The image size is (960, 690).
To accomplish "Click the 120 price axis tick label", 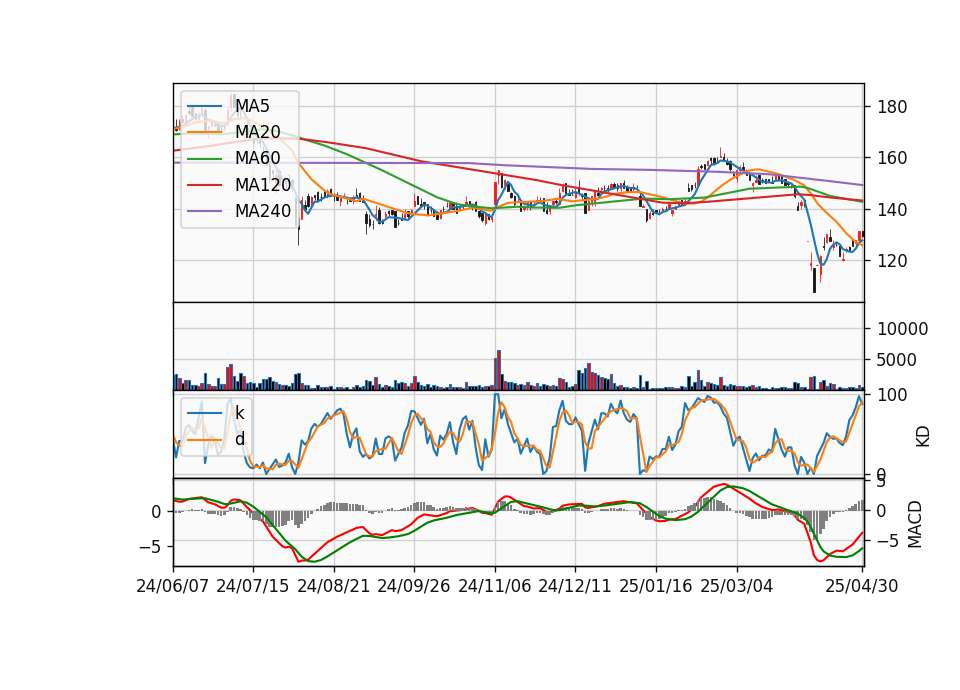I will (891, 261).
